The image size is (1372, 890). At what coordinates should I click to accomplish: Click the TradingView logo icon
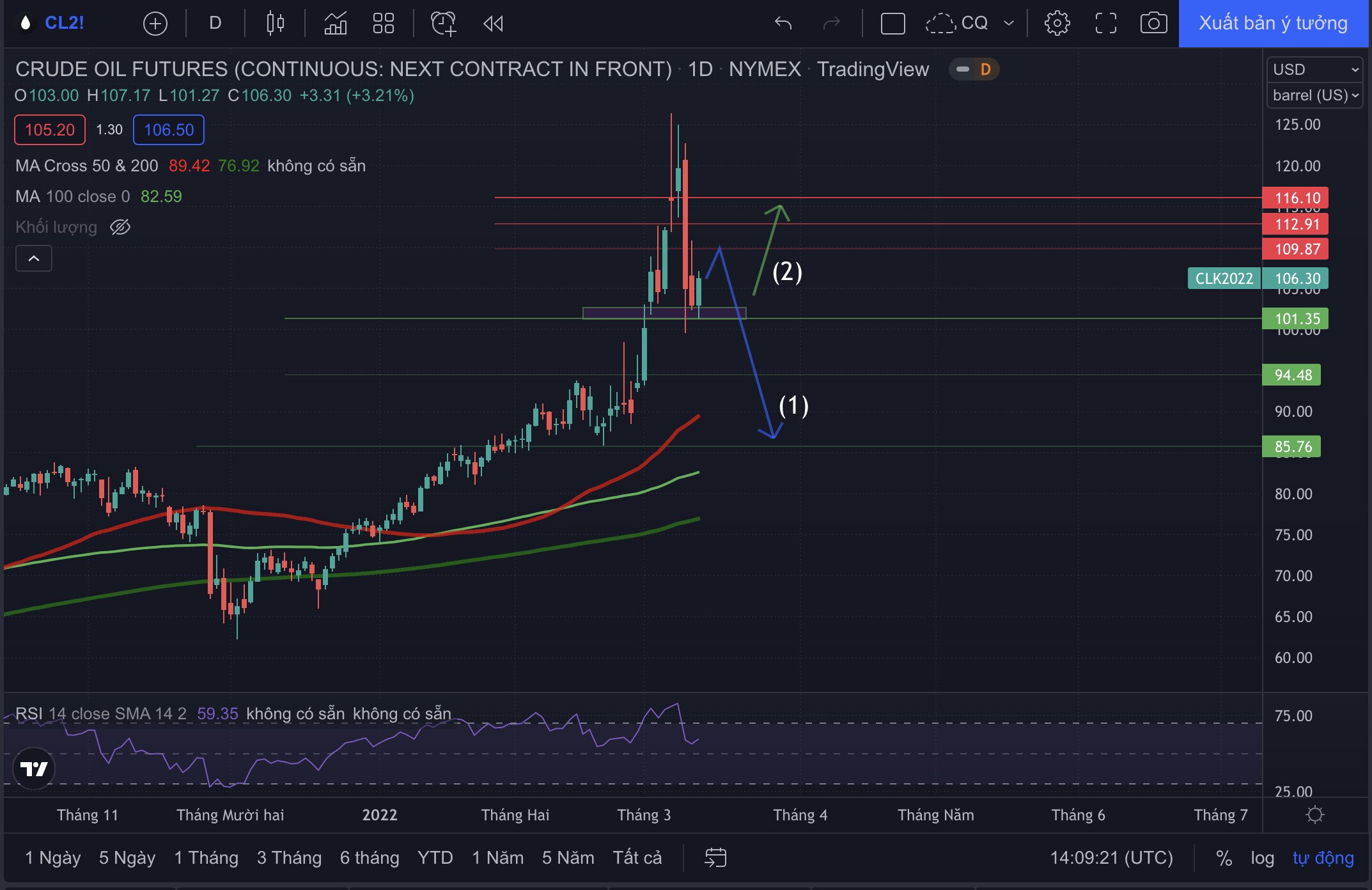pos(33,769)
